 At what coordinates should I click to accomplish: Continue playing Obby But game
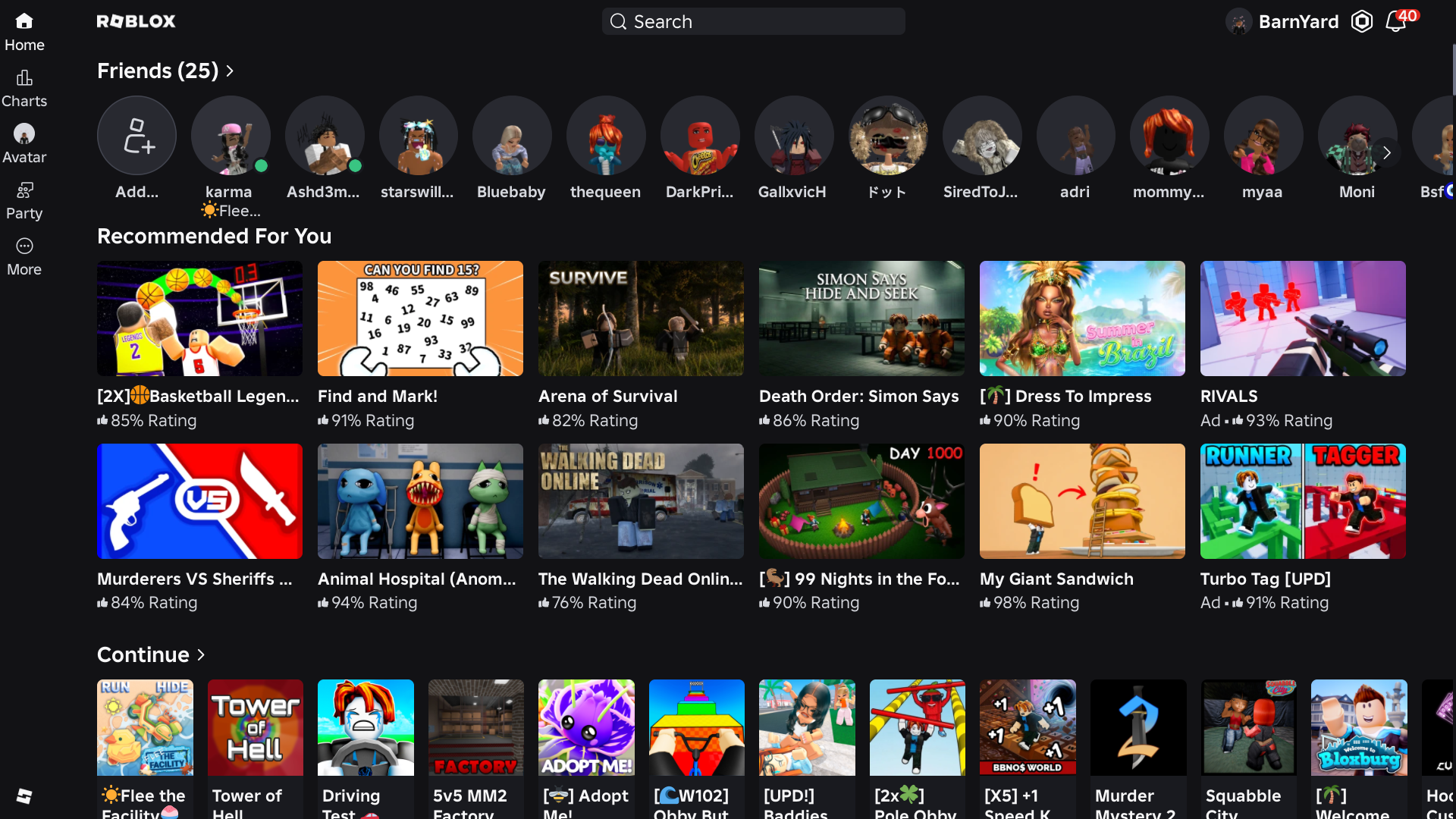[697, 727]
